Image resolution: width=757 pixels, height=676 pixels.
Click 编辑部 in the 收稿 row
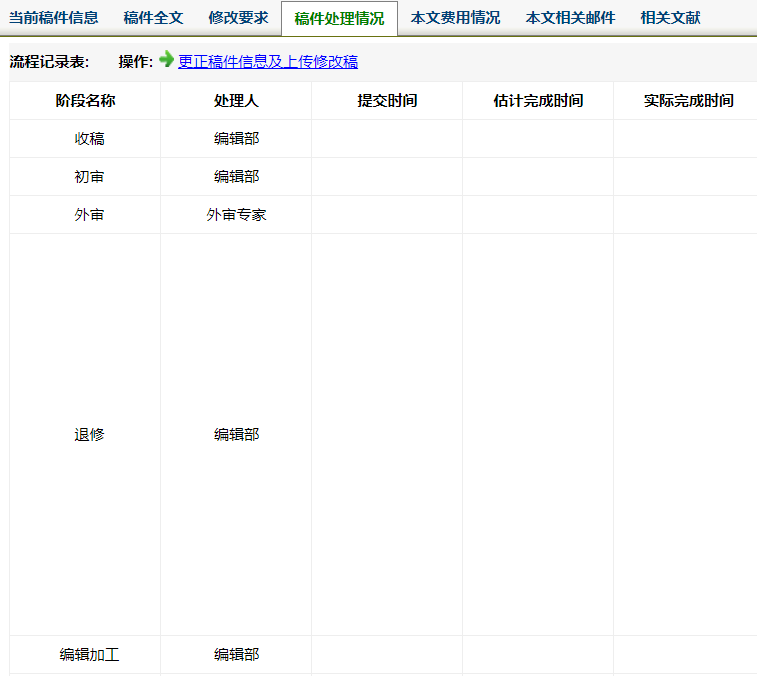tap(236, 139)
